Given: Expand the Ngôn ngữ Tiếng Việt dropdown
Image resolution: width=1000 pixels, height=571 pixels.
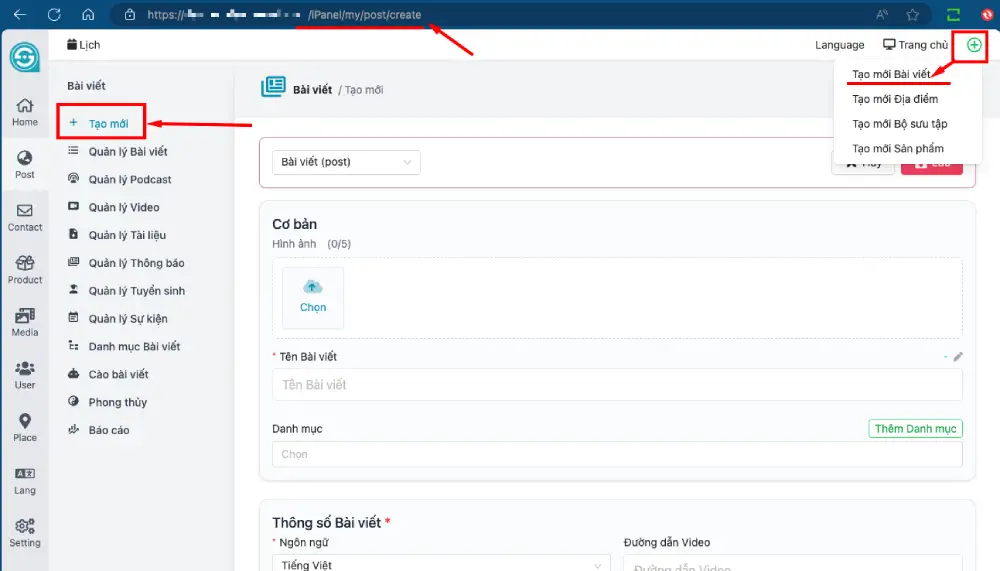Looking at the screenshot, I should [440, 564].
